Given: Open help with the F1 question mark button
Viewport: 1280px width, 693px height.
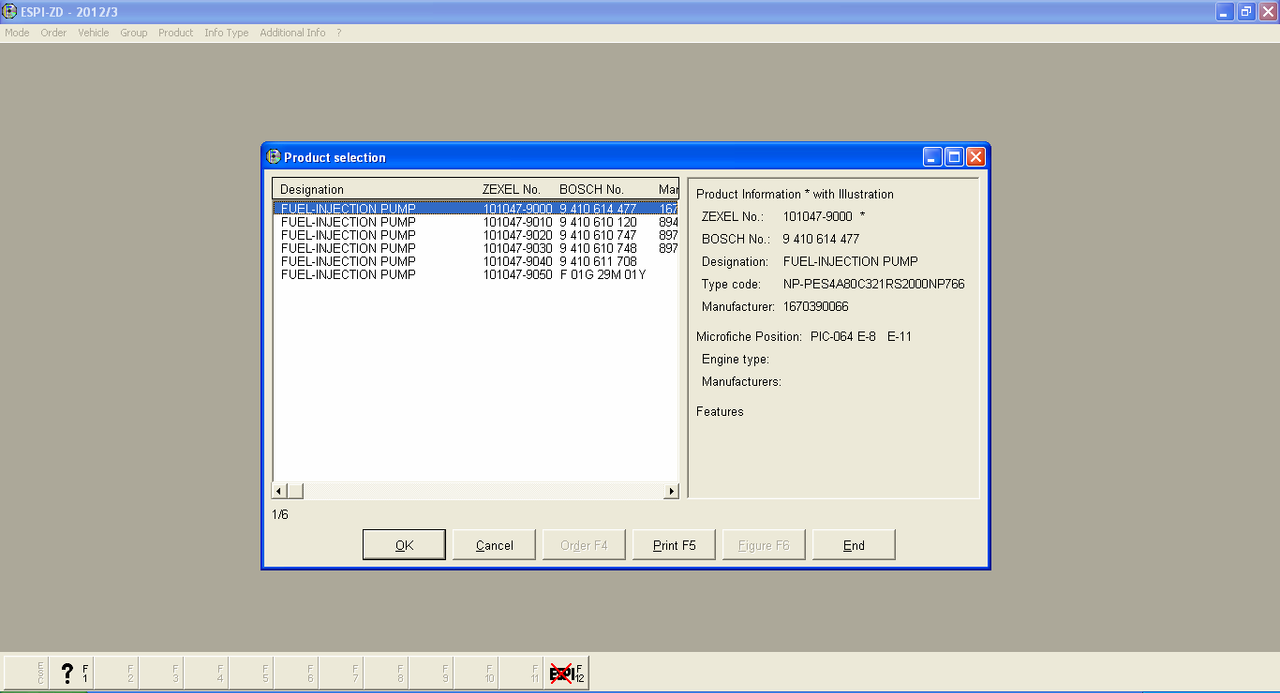Looking at the screenshot, I should (x=71, y=672).
